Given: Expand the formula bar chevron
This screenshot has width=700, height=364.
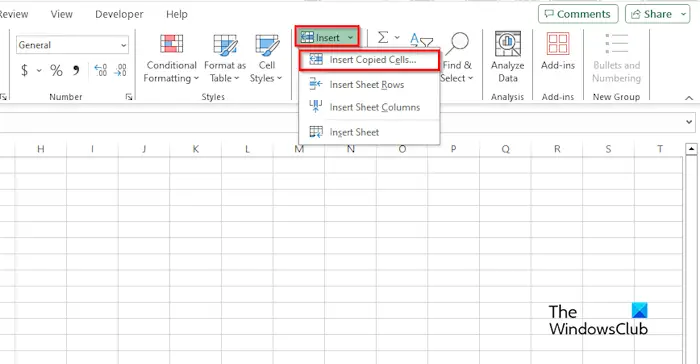Looking at the screenshot, I should click(689, 122).
